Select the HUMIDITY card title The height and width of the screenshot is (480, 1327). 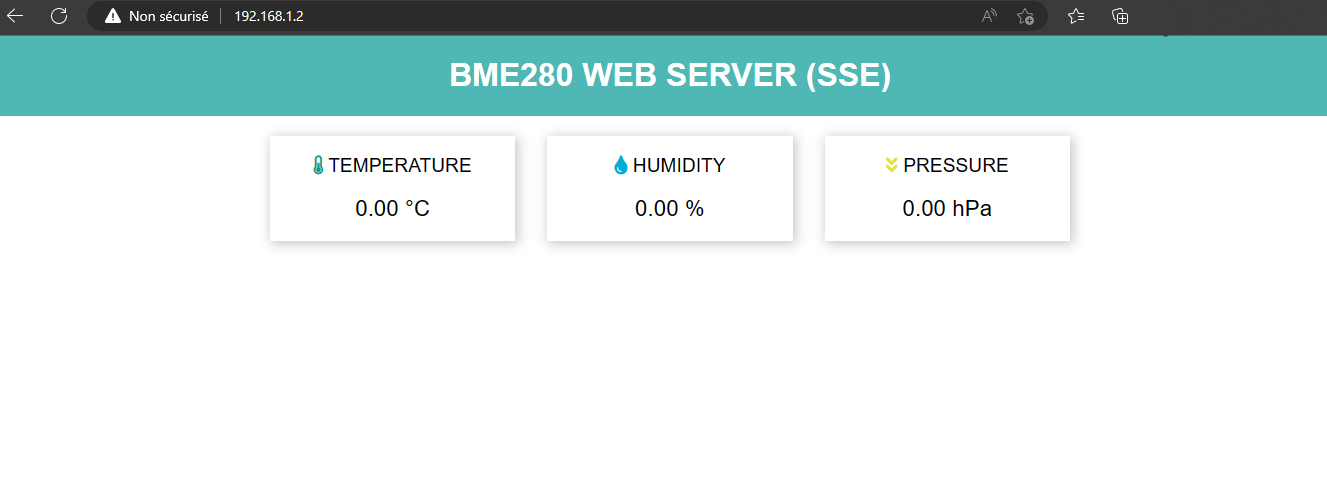pyautogui.click(x=679, y=166)
